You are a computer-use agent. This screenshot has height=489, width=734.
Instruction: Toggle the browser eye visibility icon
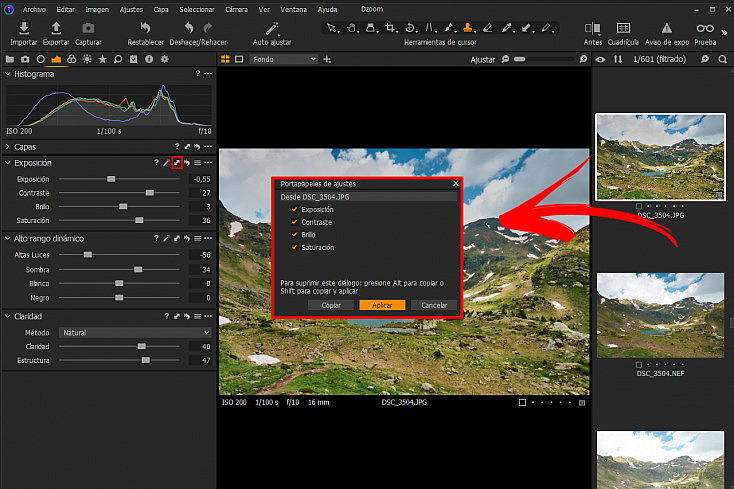(x=600, y=59)
